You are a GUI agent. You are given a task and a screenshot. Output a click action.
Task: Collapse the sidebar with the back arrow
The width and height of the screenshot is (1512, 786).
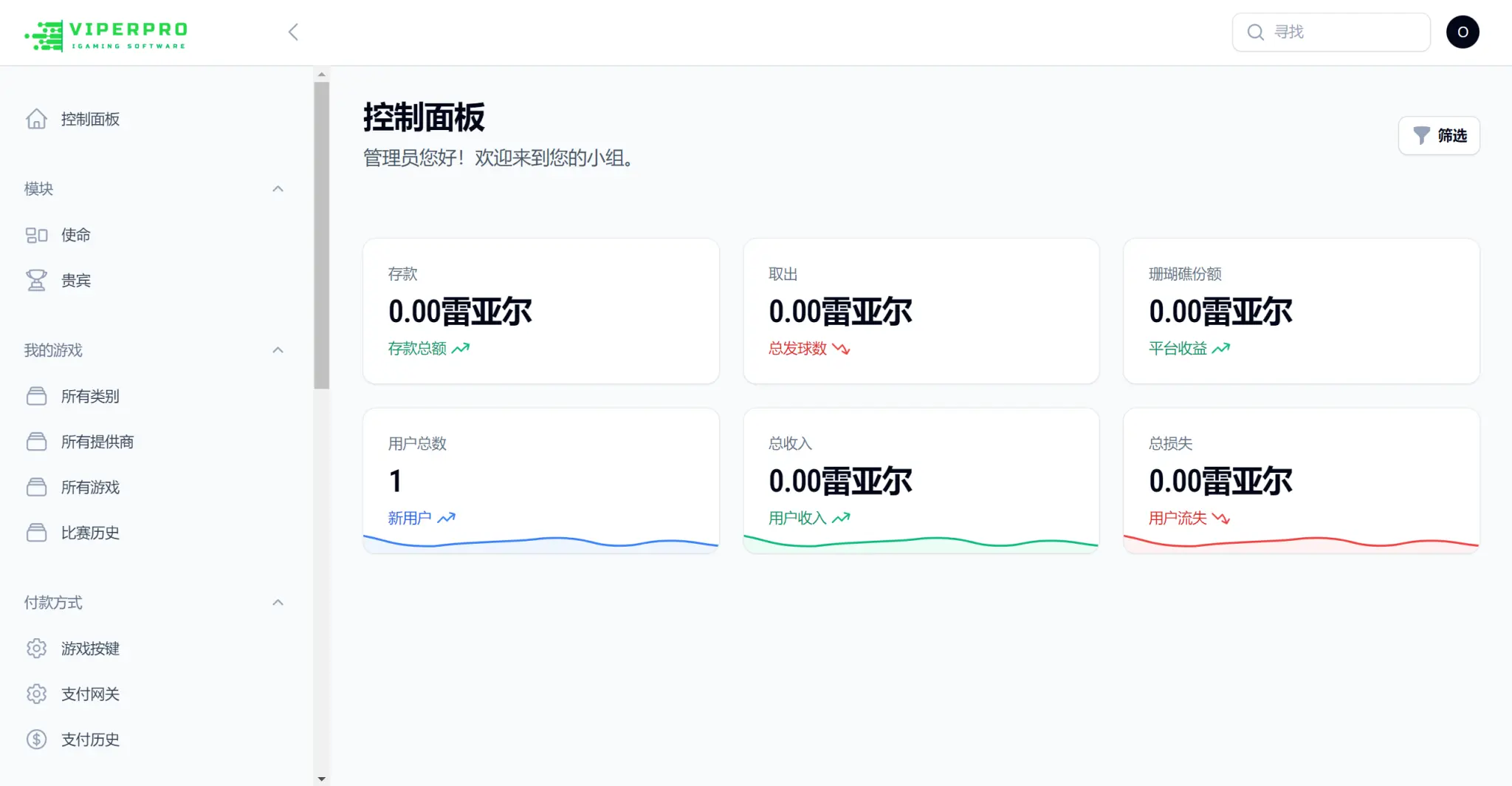click(x=293, y=32)
